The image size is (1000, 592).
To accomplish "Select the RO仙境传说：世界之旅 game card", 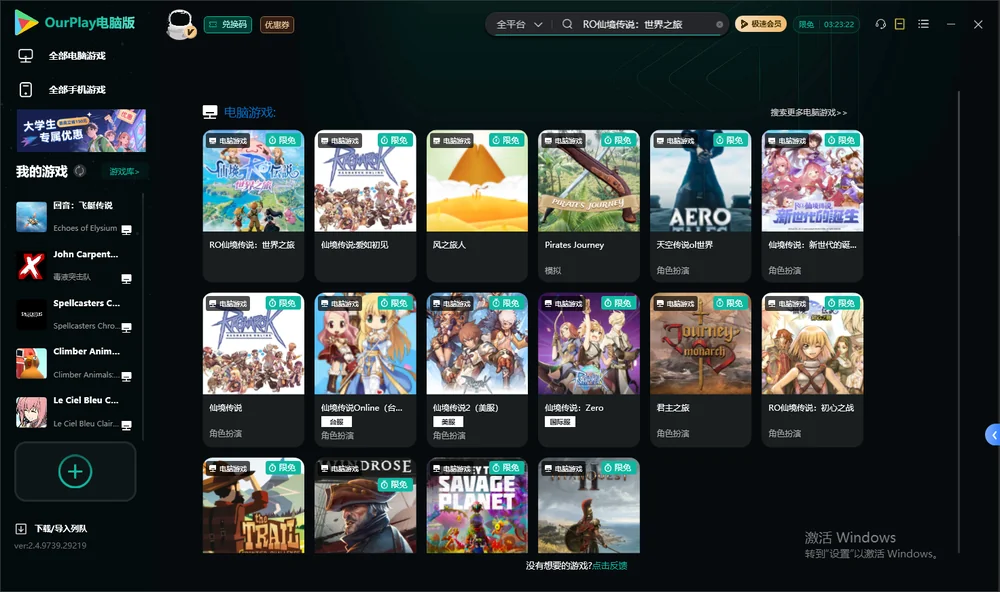I will 253,205.
